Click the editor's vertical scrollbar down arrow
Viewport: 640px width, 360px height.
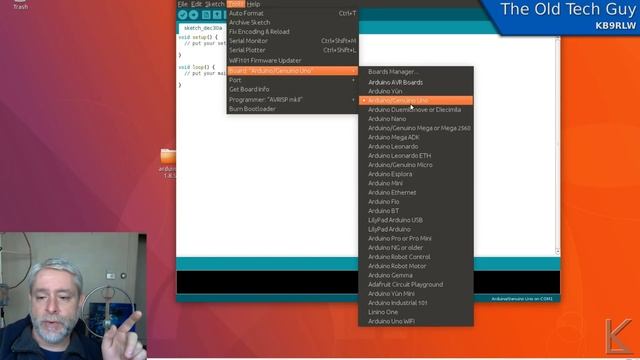[558, 252]
